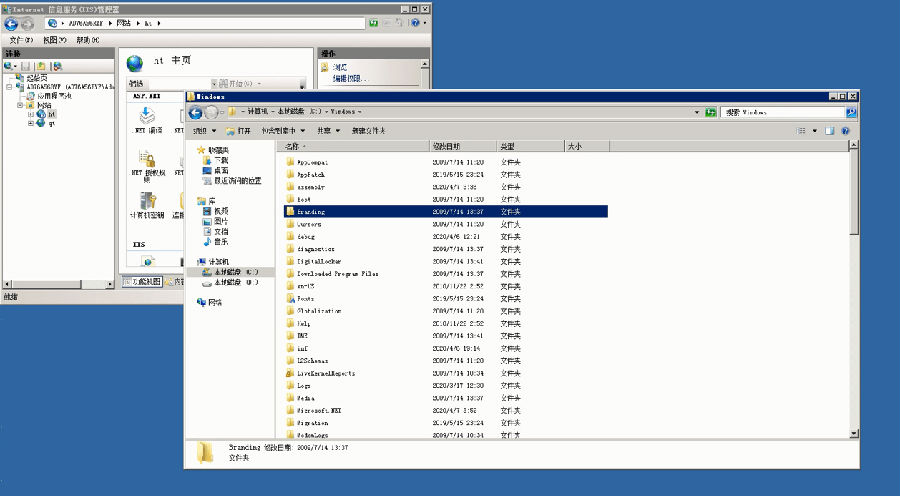
Task: Open the 视图(V) menu in IIS Manager
Action: (56, 40)
